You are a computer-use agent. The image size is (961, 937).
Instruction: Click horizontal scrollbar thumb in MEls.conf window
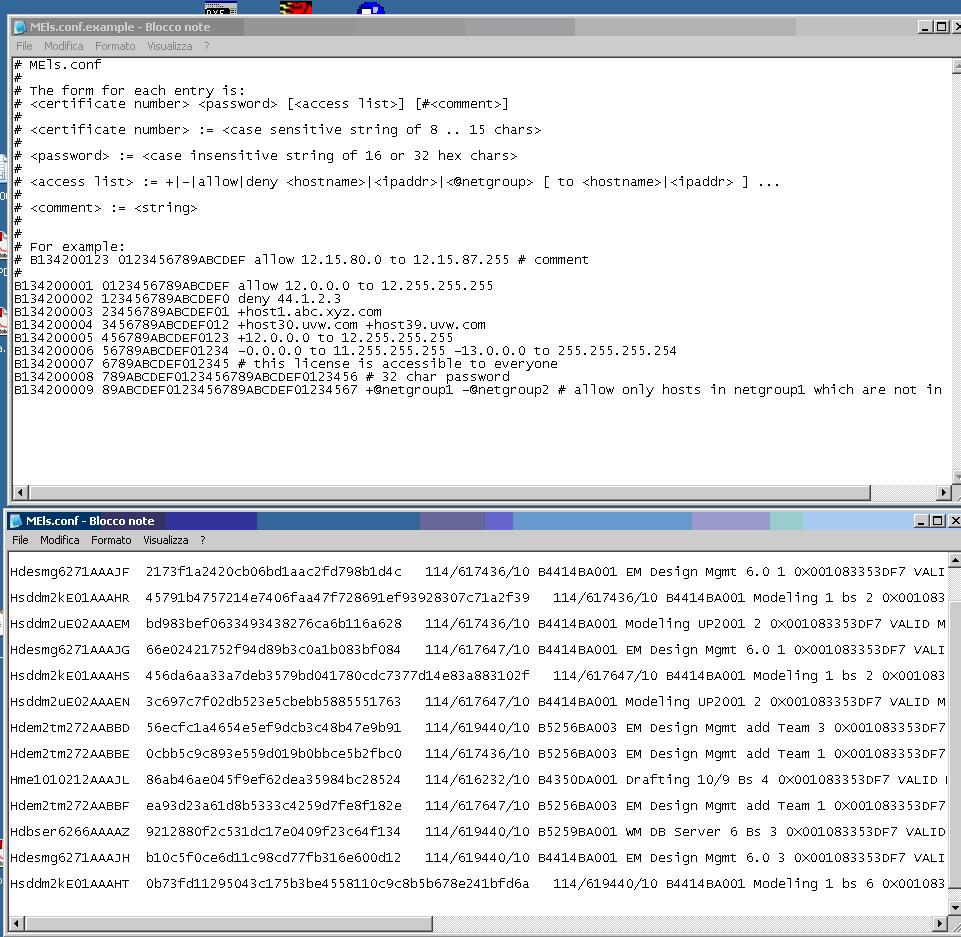(229, 923)
